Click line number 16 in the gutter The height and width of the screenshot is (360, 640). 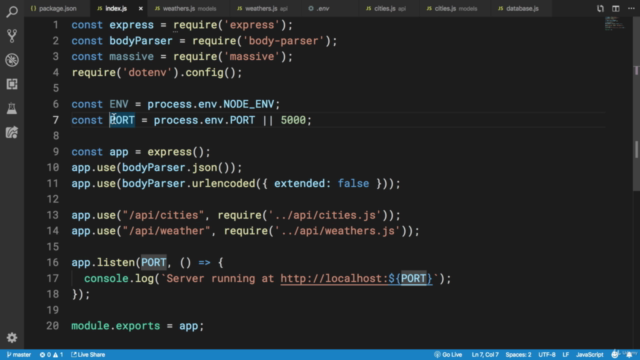pos(53,262)
